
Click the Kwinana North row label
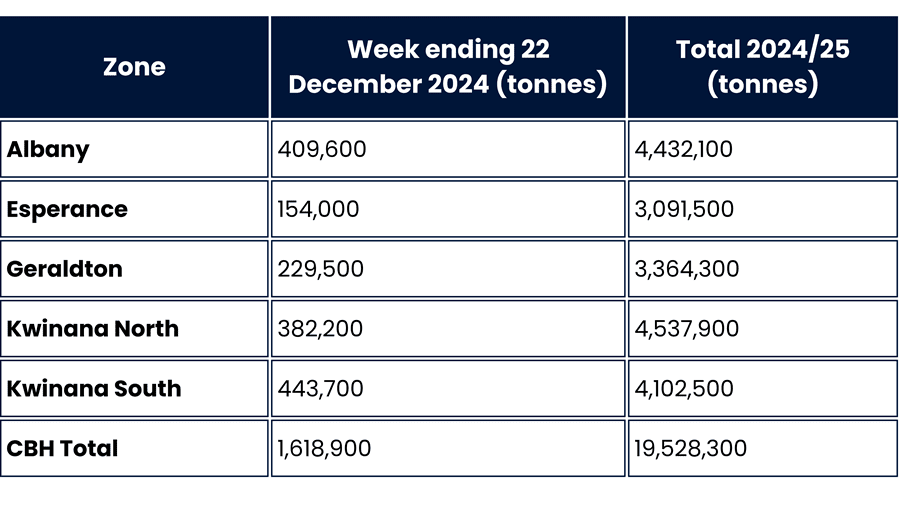(93, 328)
